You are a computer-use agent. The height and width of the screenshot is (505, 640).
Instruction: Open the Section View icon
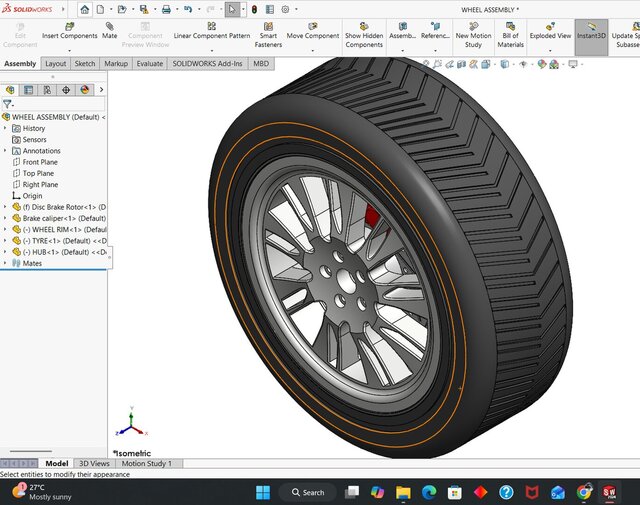point(461,64)
